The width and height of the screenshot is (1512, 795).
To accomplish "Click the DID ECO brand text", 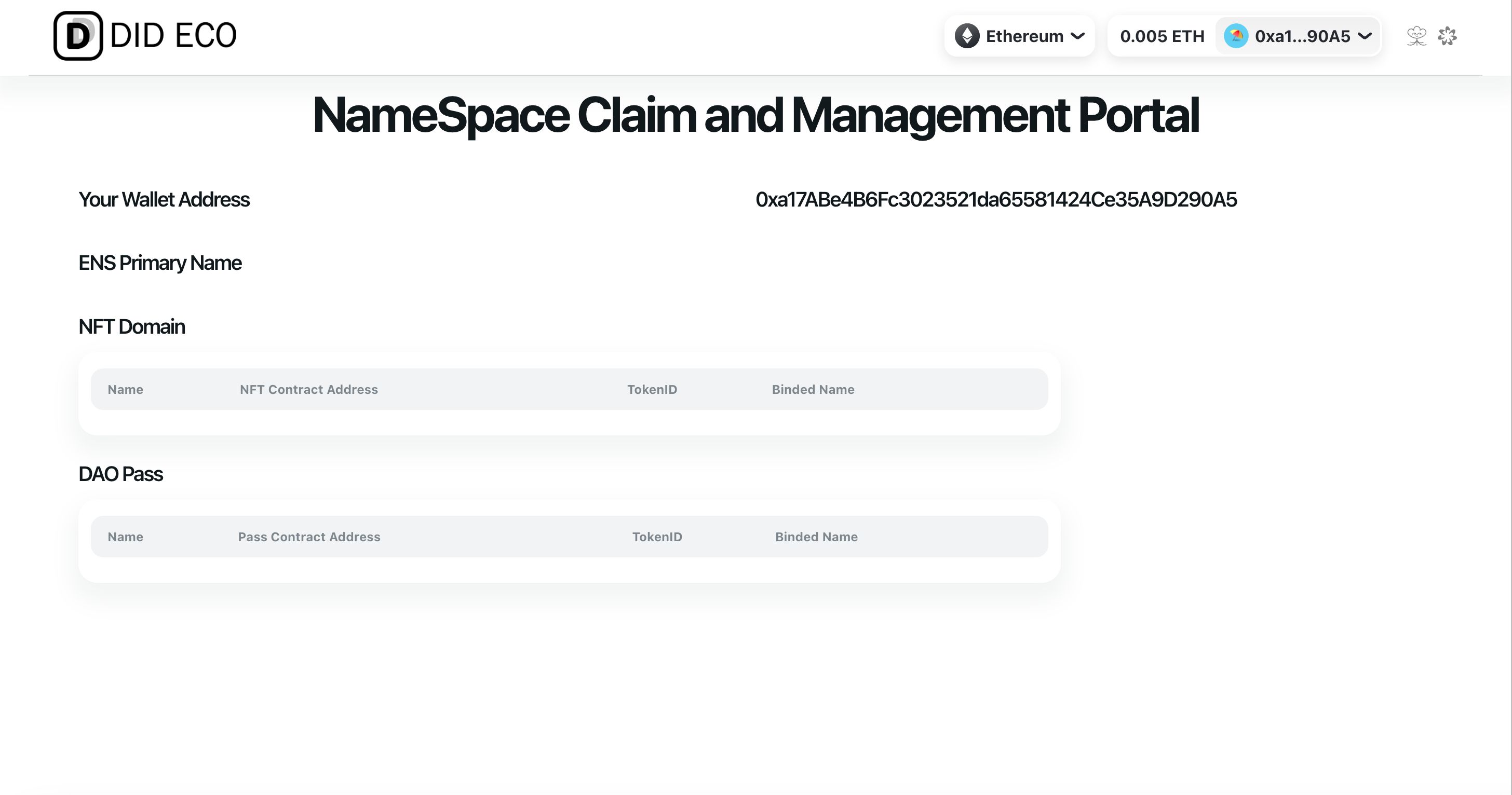I will pos(173,36).
